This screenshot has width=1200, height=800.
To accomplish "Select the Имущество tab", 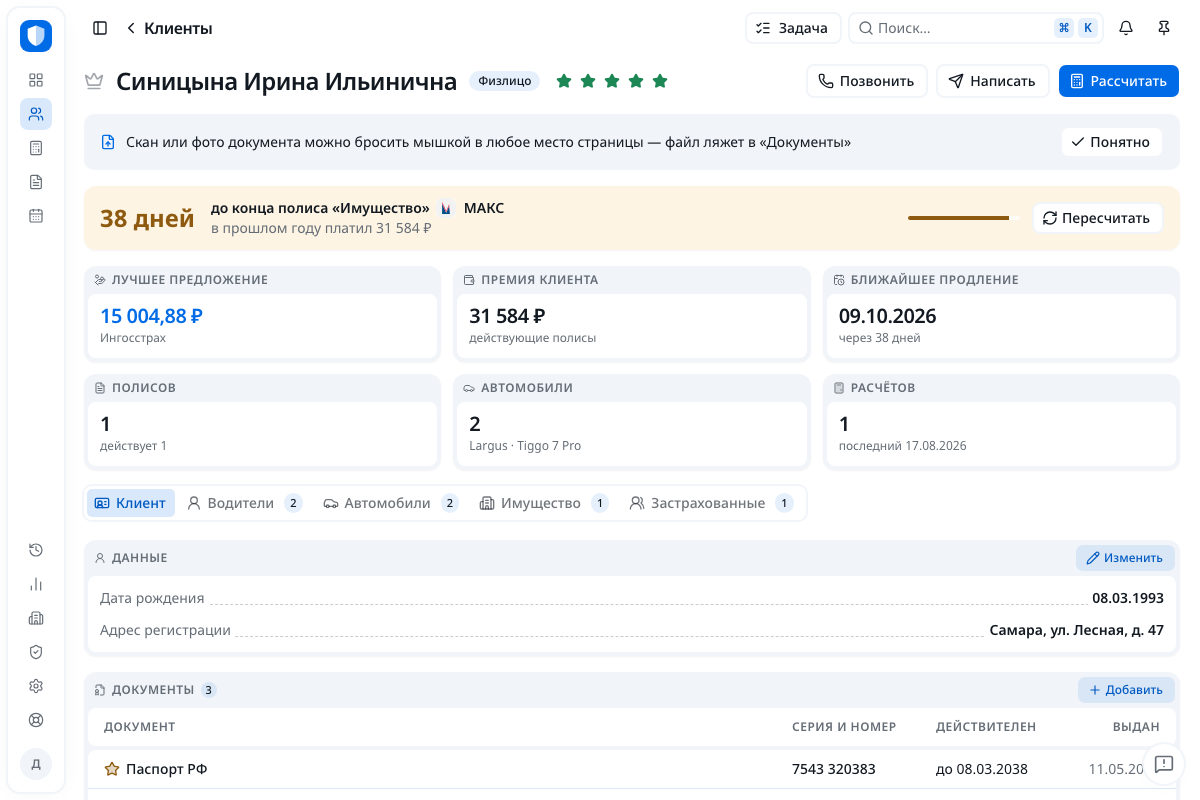I will [543, 503].
